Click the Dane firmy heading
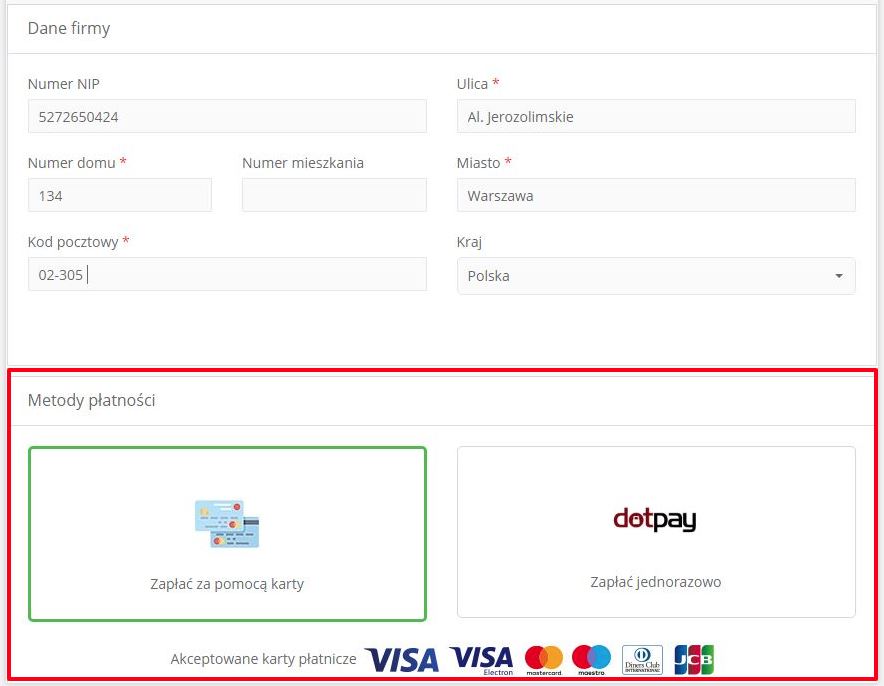This screenshot has height=686, width=884. point(69,28)
